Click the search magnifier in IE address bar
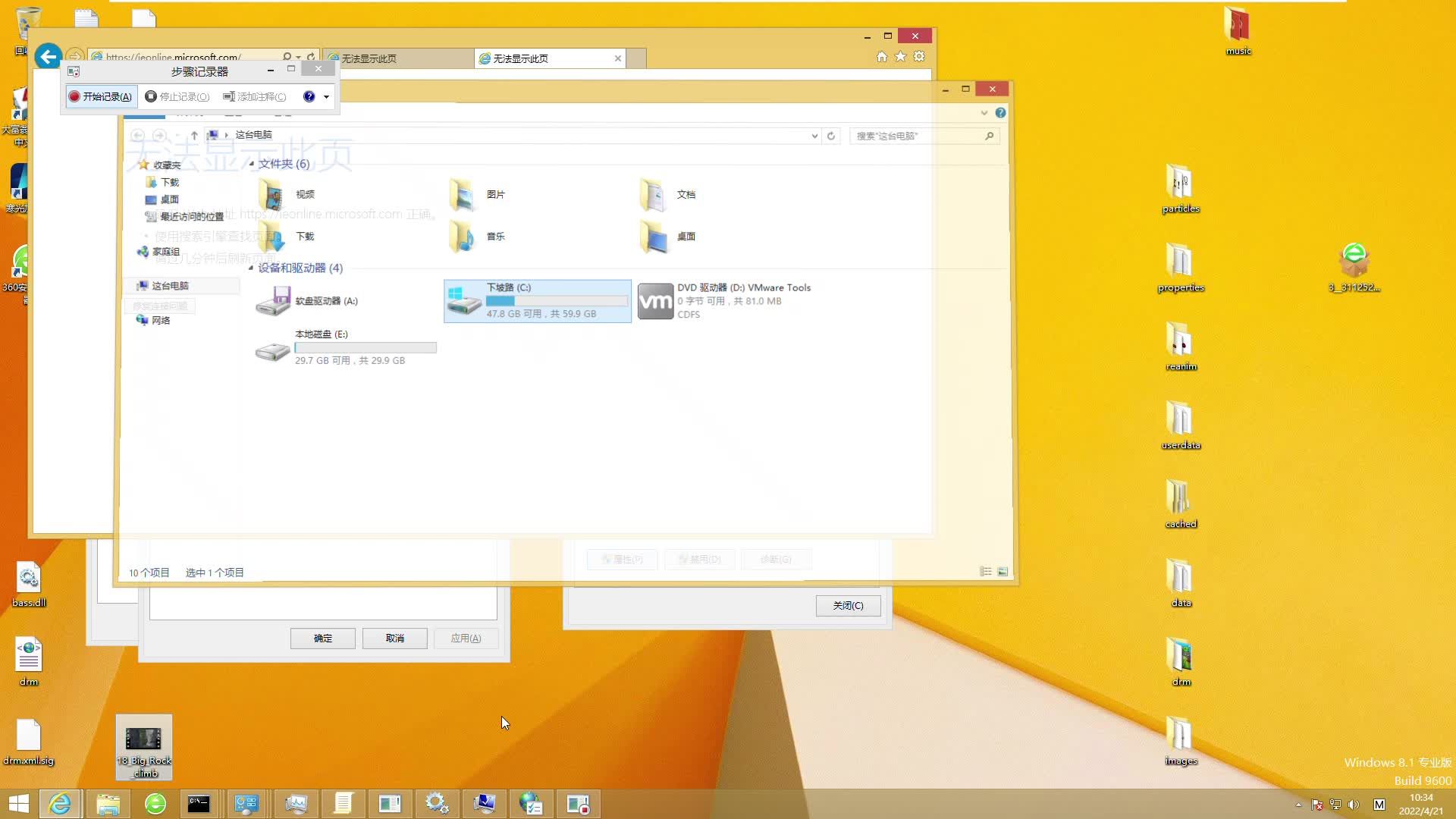1456x819 pixels. point(287,57)
